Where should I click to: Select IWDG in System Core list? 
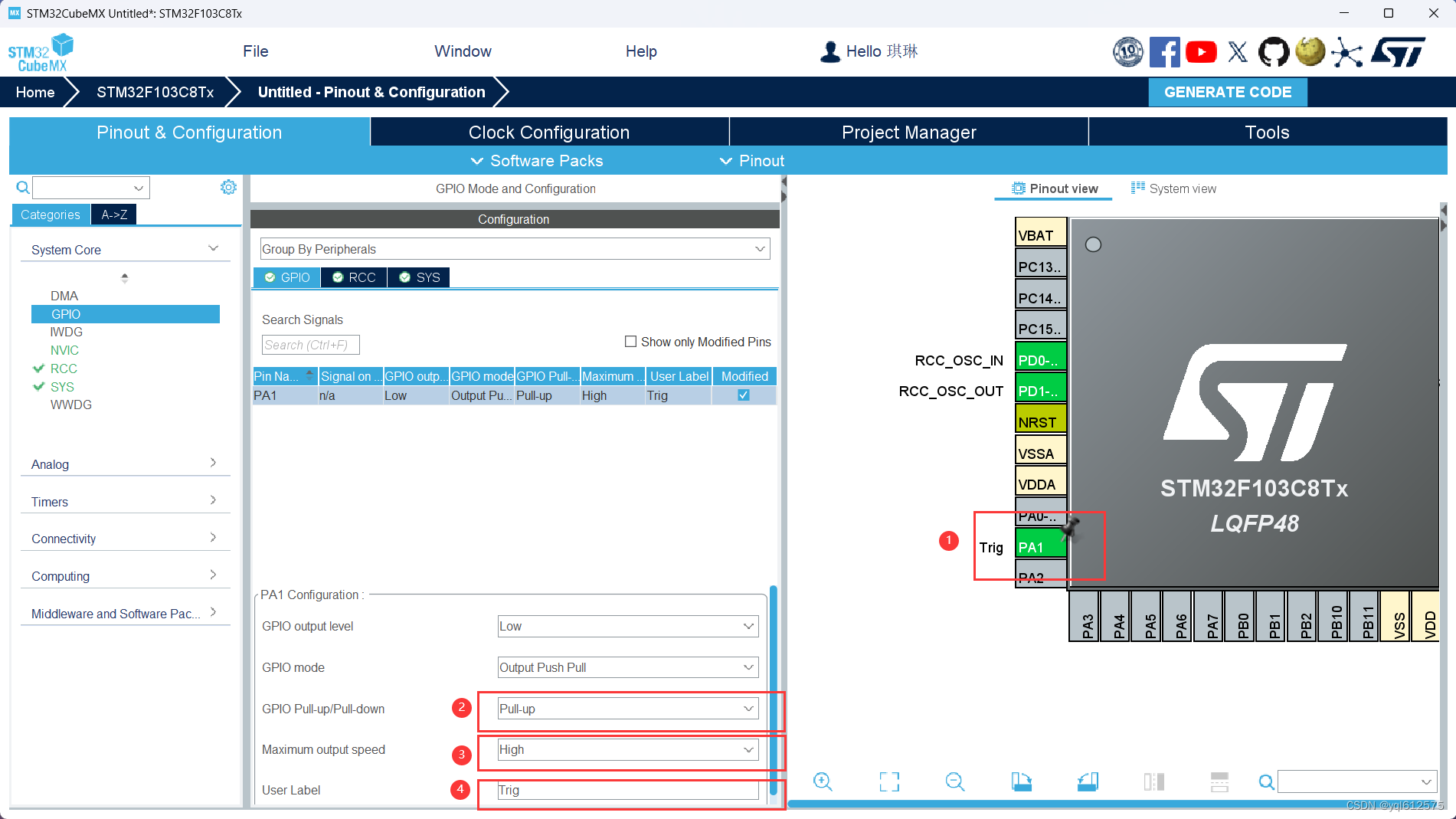point(66,332)
